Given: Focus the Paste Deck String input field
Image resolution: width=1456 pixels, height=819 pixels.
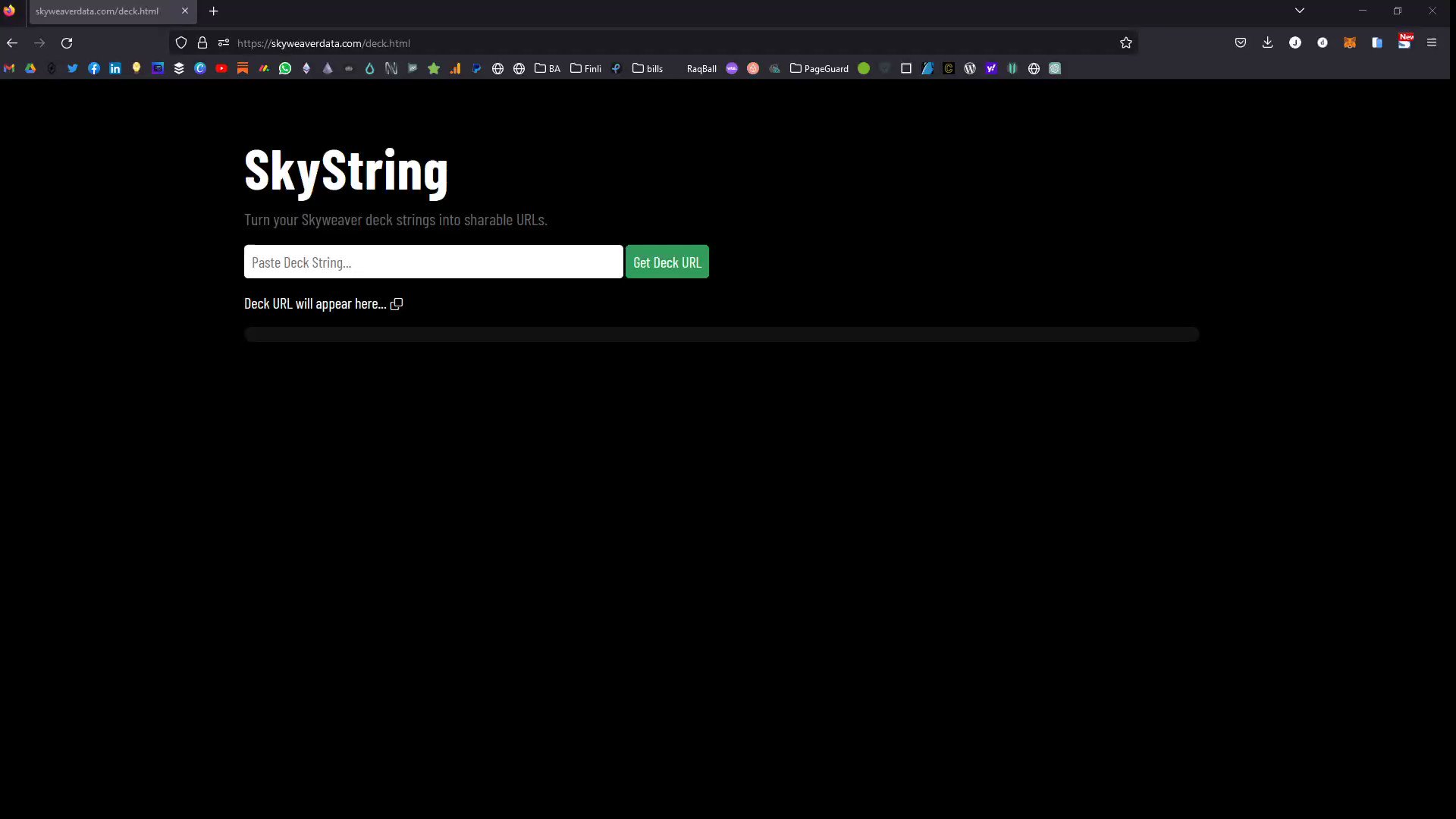Looking at the screenshot, I should pos(434,262).
